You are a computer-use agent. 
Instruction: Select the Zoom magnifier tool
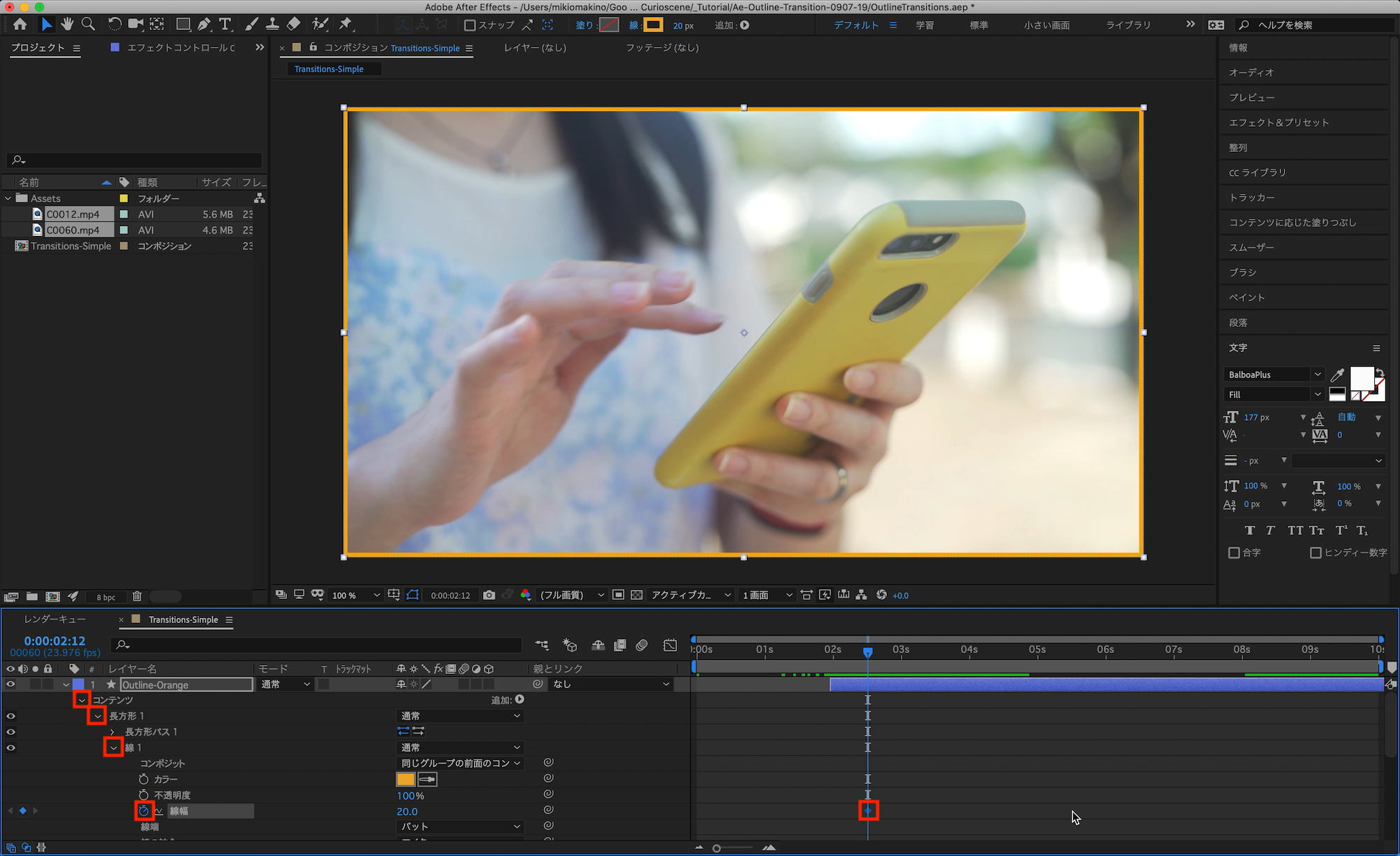pyautogui.click(x=88, y=24)
